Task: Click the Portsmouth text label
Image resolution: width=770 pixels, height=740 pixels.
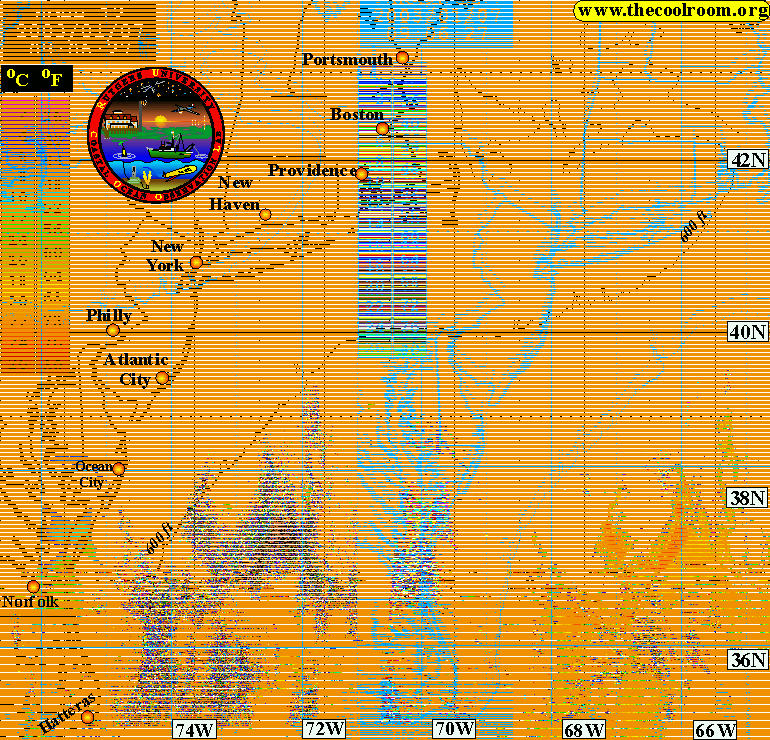Action: point(348,59)
